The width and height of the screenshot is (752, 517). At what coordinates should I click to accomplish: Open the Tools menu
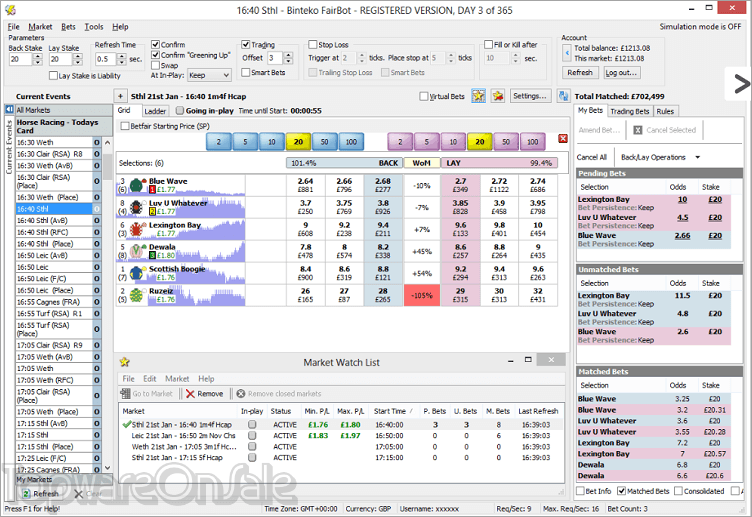[x=94, y=27]
